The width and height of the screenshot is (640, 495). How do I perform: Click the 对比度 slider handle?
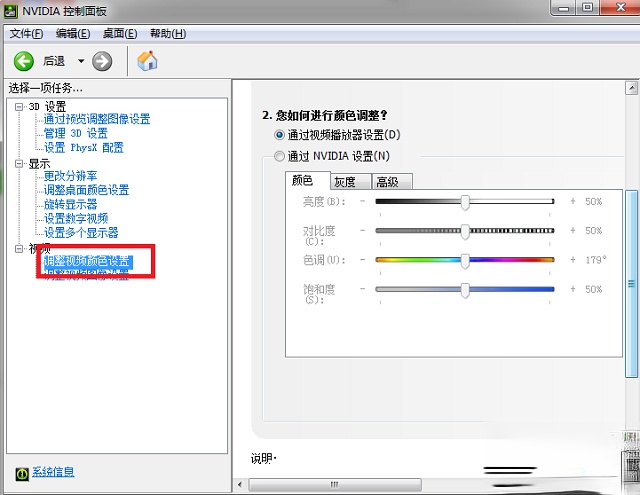pos(465,231)
